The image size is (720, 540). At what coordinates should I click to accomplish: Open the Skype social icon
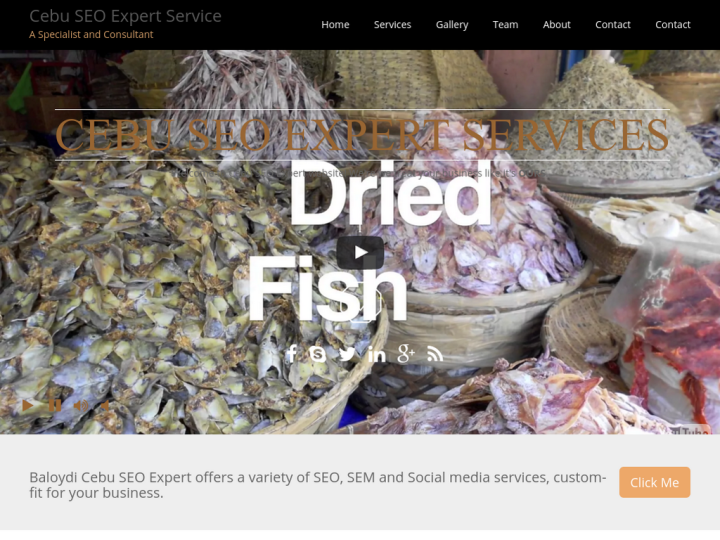click(317, 354)
